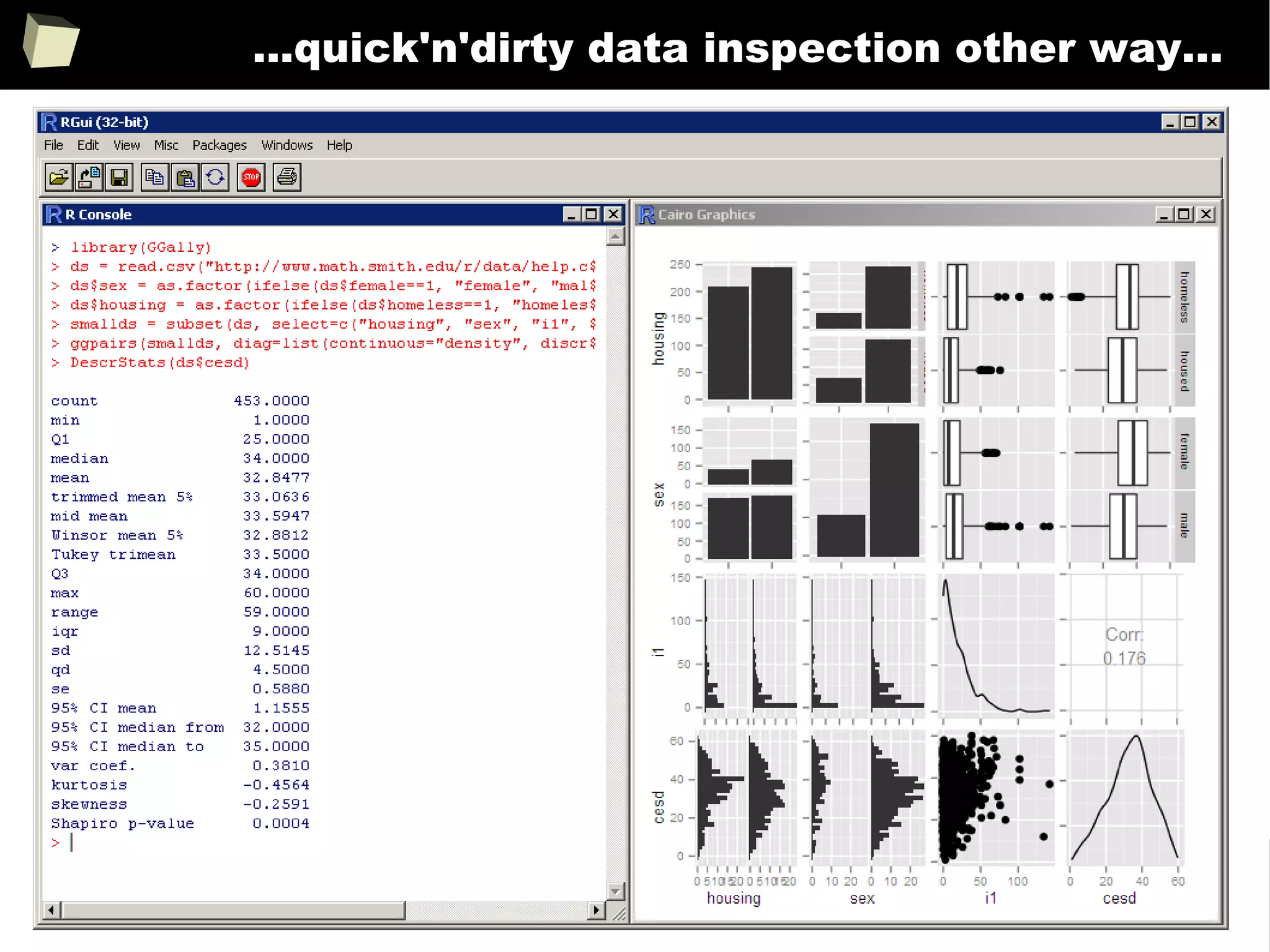Screen dimensions: 1270x952
Task: Click the 'male' facet strip label
Action: [x=1184, y=525]
